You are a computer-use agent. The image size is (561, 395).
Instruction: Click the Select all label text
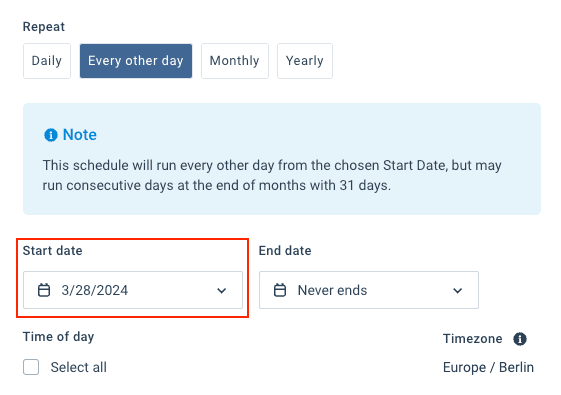[79, 367]
